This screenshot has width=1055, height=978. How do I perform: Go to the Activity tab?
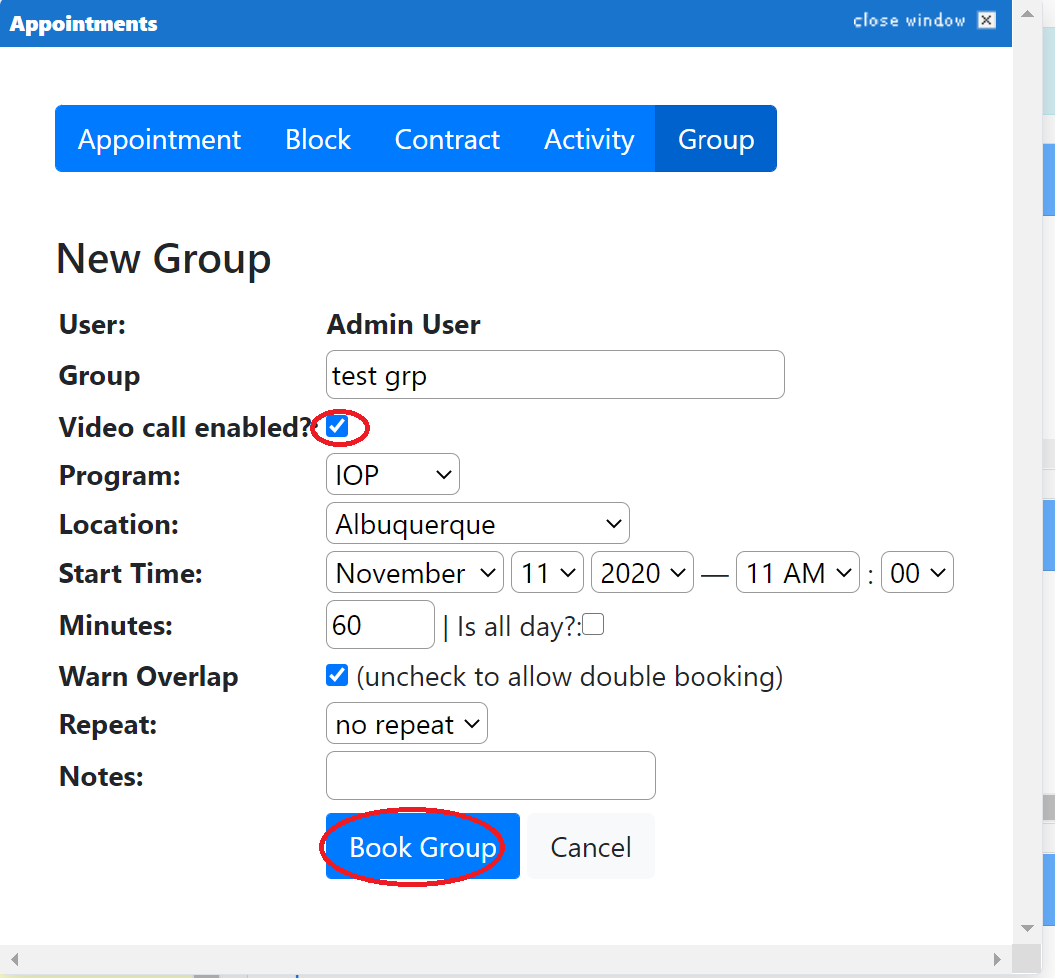tap(589, 139)
